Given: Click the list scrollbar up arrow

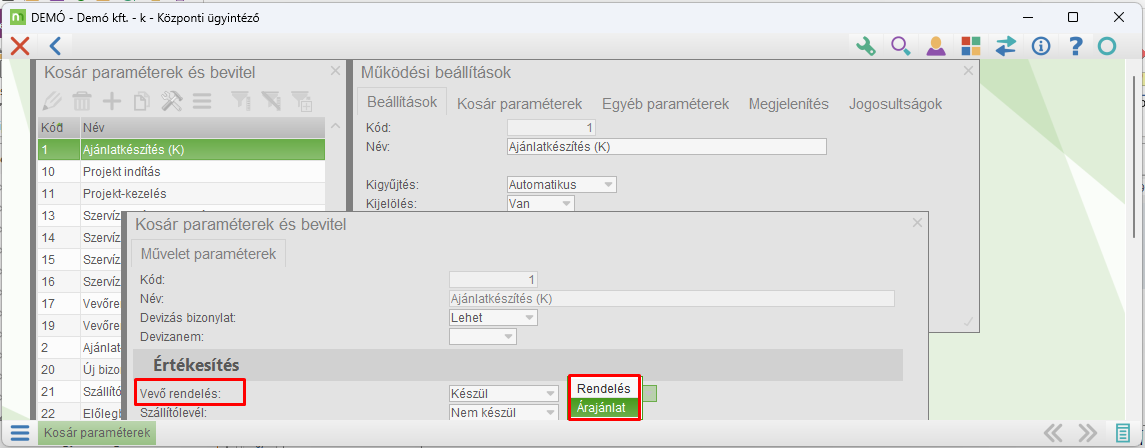Looking at the screenshot, I should point(335,126).
